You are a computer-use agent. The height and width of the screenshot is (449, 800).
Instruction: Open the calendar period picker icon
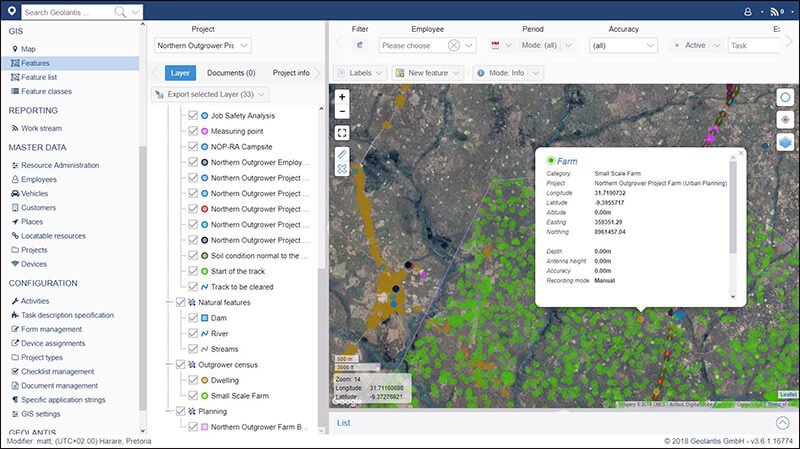[x=495, y=45]
